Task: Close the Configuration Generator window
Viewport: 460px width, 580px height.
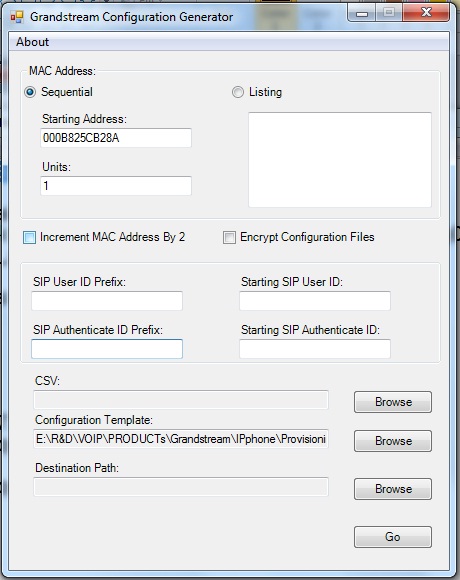Action: (426, 13)
